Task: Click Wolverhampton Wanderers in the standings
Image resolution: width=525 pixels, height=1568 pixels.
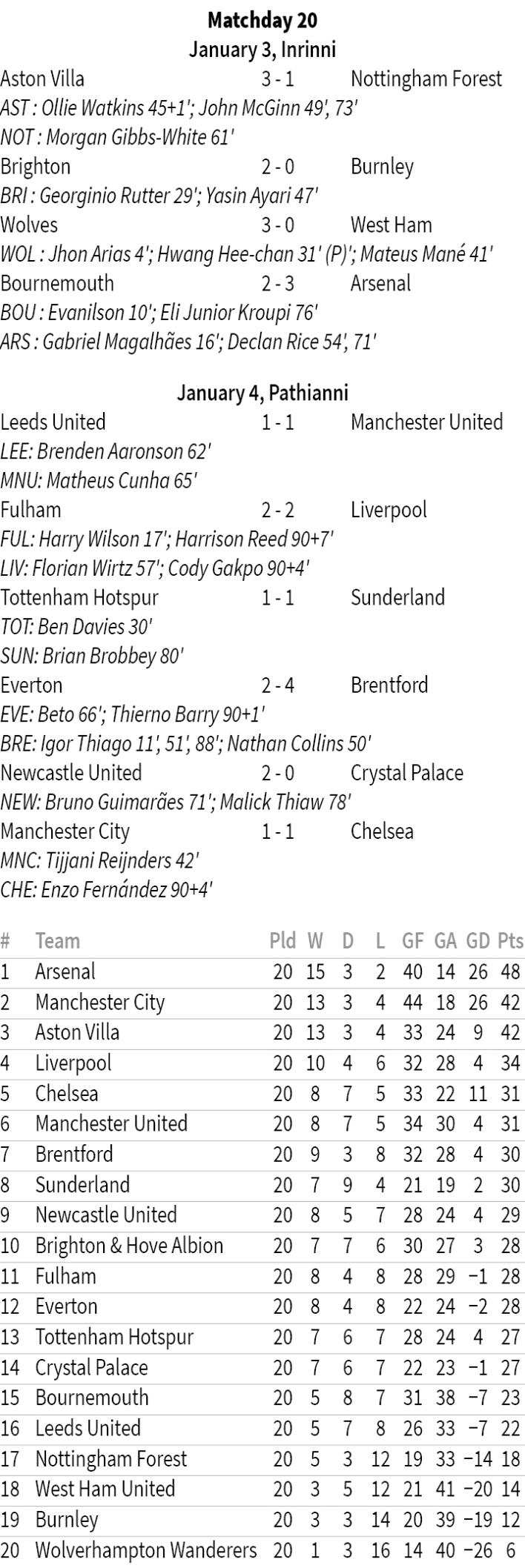Action: [x=145, y=1550]
